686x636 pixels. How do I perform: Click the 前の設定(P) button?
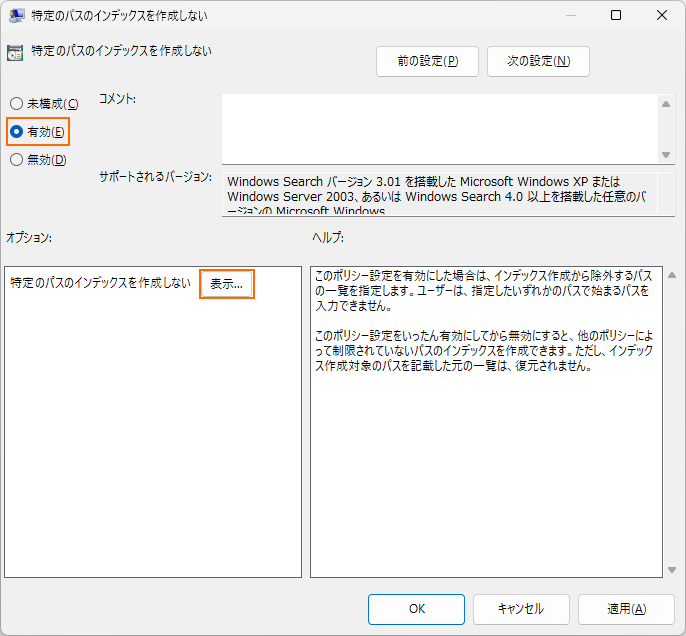click(x=427, y=61)
